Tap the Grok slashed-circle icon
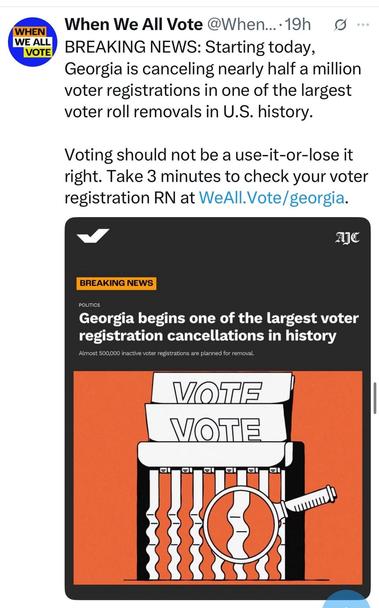The height and width of the screenshot is (608, 379). pyautogui.click(x=340, y=25)
